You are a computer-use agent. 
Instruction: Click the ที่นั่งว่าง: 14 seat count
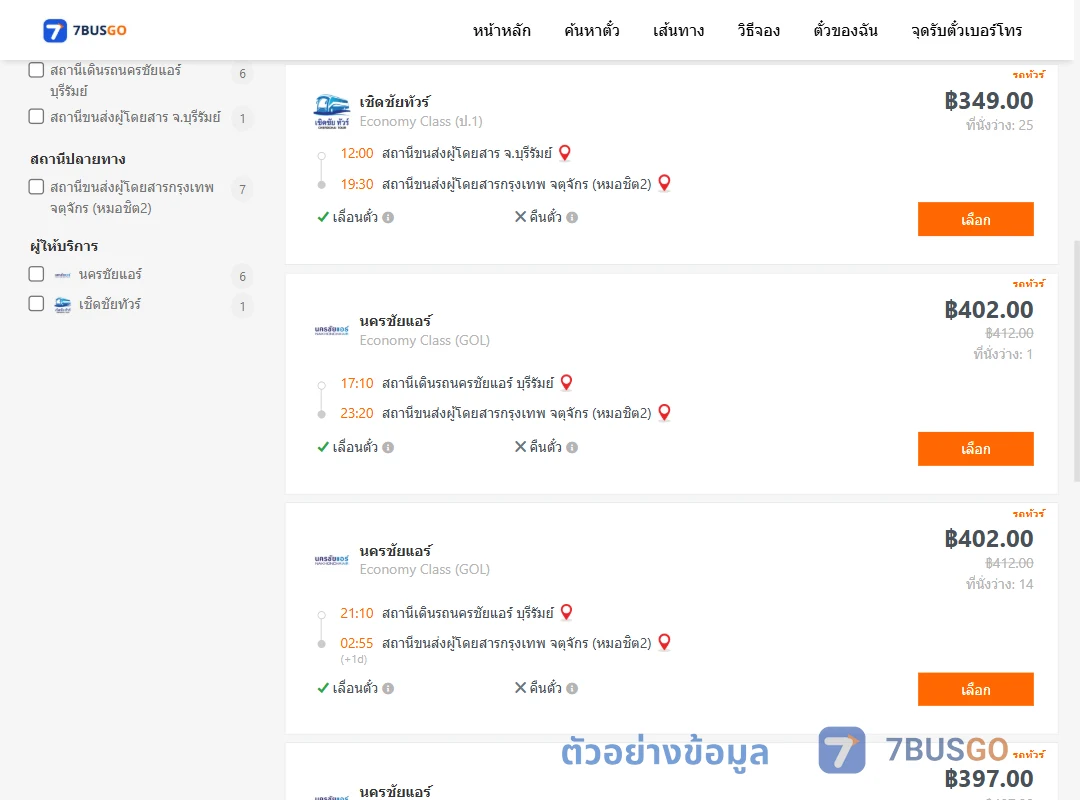[999, 584]
